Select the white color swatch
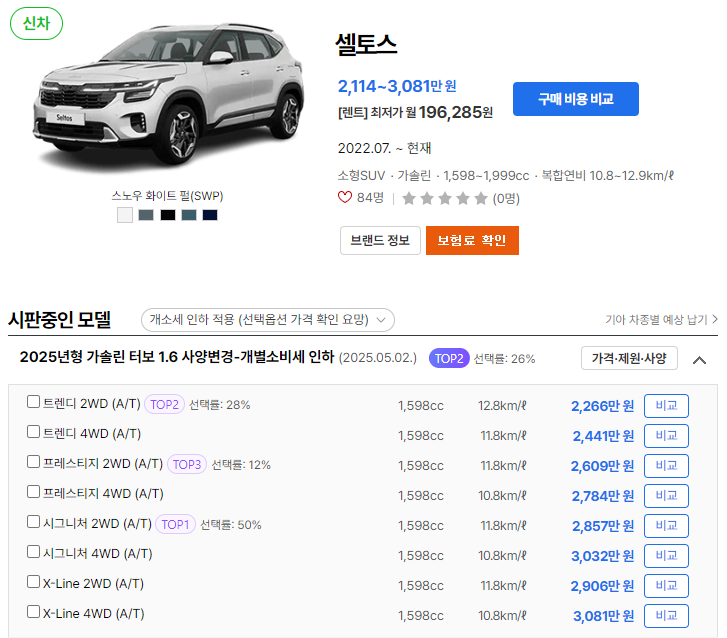Image resolution: width=727 pixels, height=638 pixels. click(x=125, y=215)
